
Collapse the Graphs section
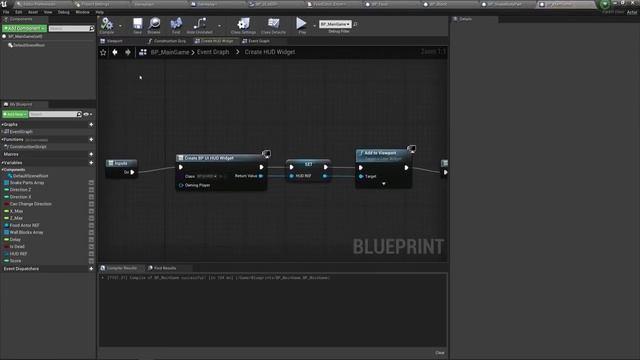tap(2, 124)
